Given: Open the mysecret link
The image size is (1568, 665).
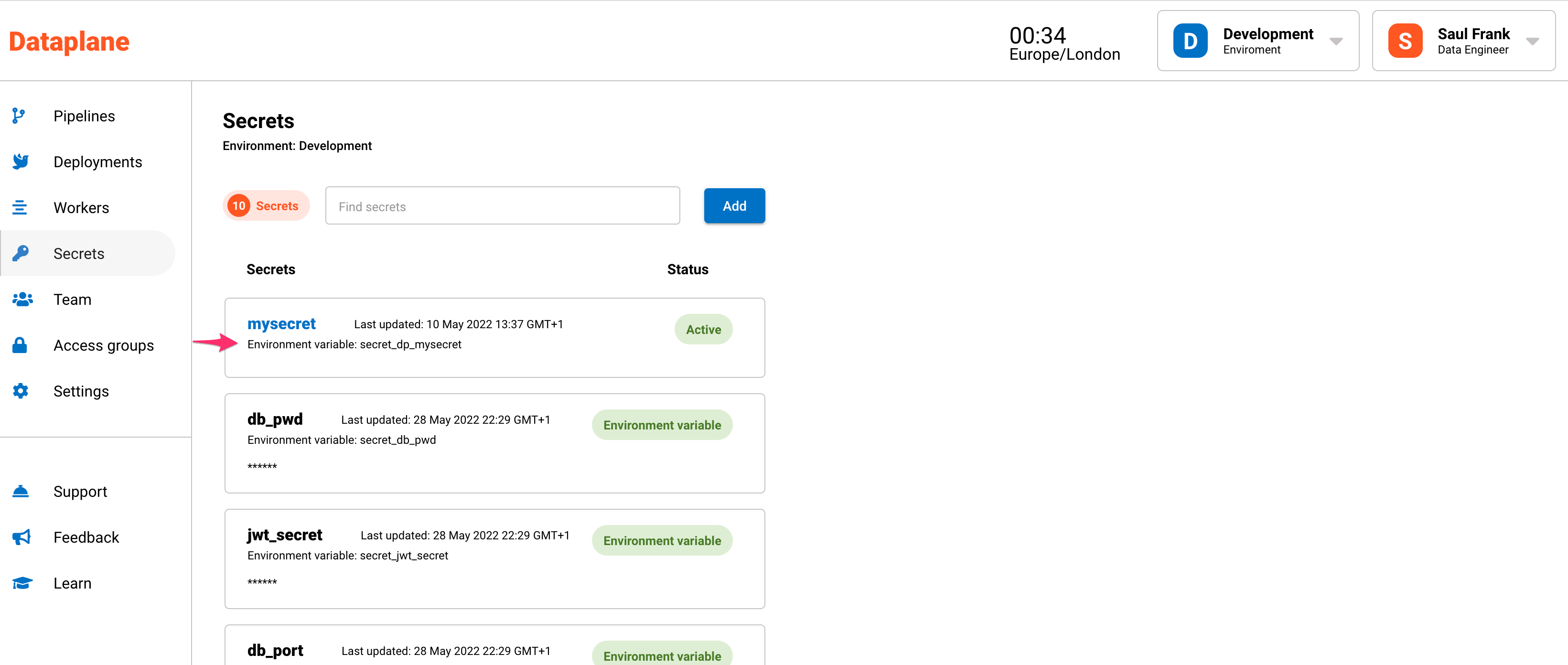Looking at the screenshot, I should 281,324.
